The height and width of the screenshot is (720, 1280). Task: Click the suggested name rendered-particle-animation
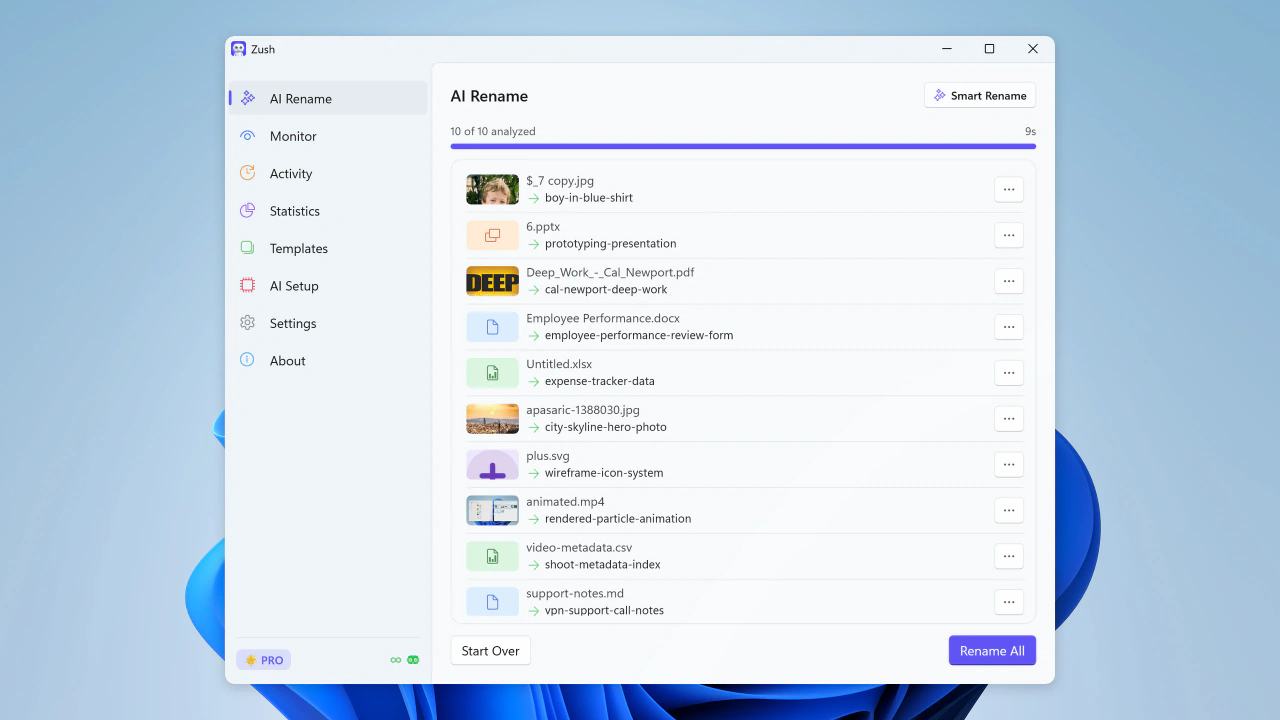(x=618, y=519)
